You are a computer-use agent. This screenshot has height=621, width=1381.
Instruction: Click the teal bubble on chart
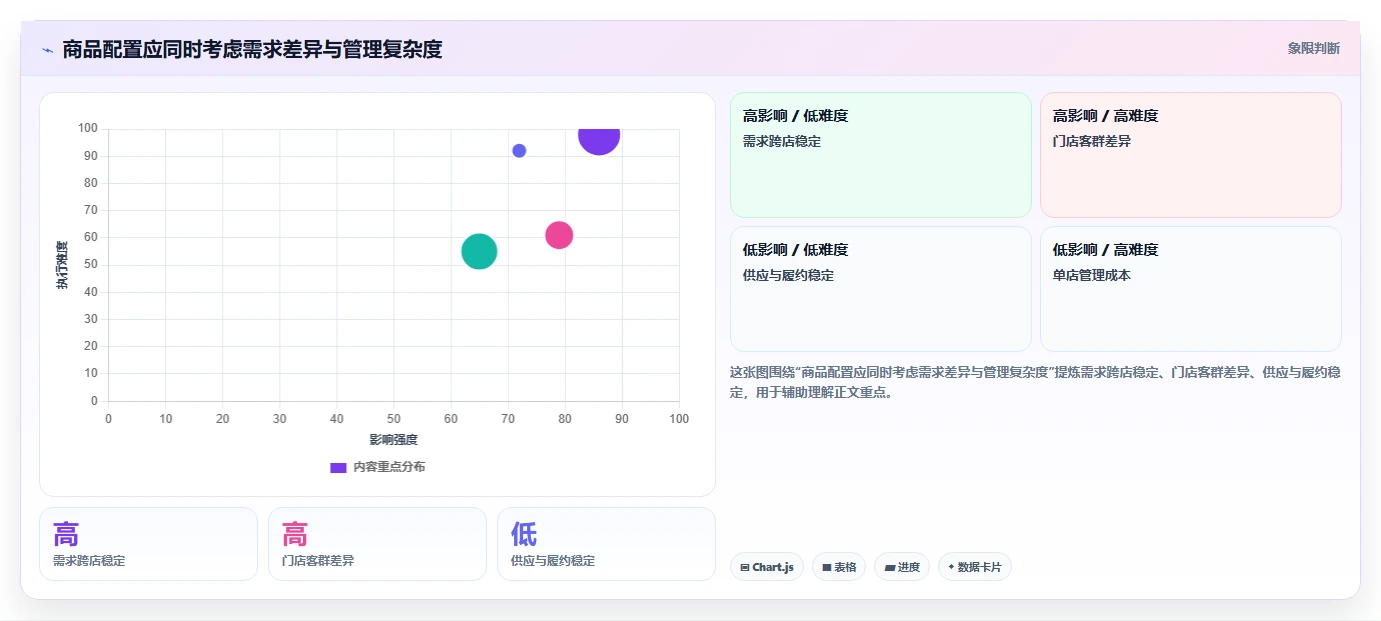(479, 251)
